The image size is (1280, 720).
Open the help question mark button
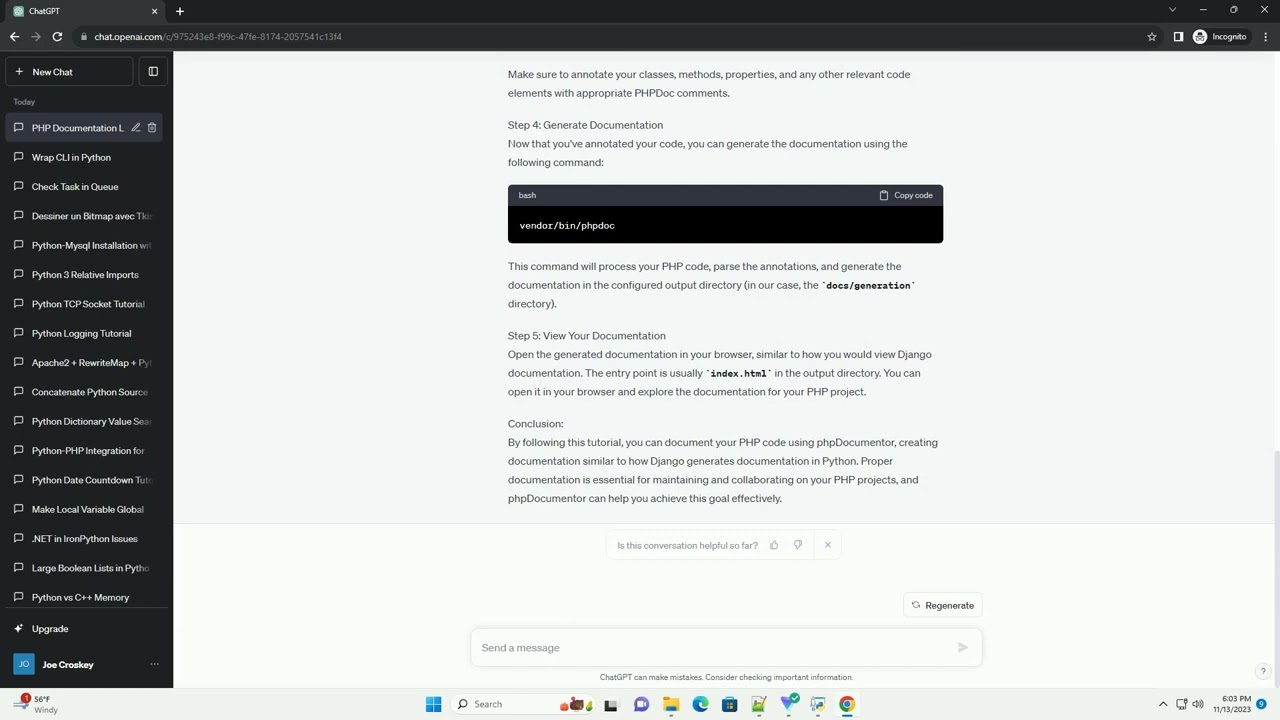(1263, 672)
